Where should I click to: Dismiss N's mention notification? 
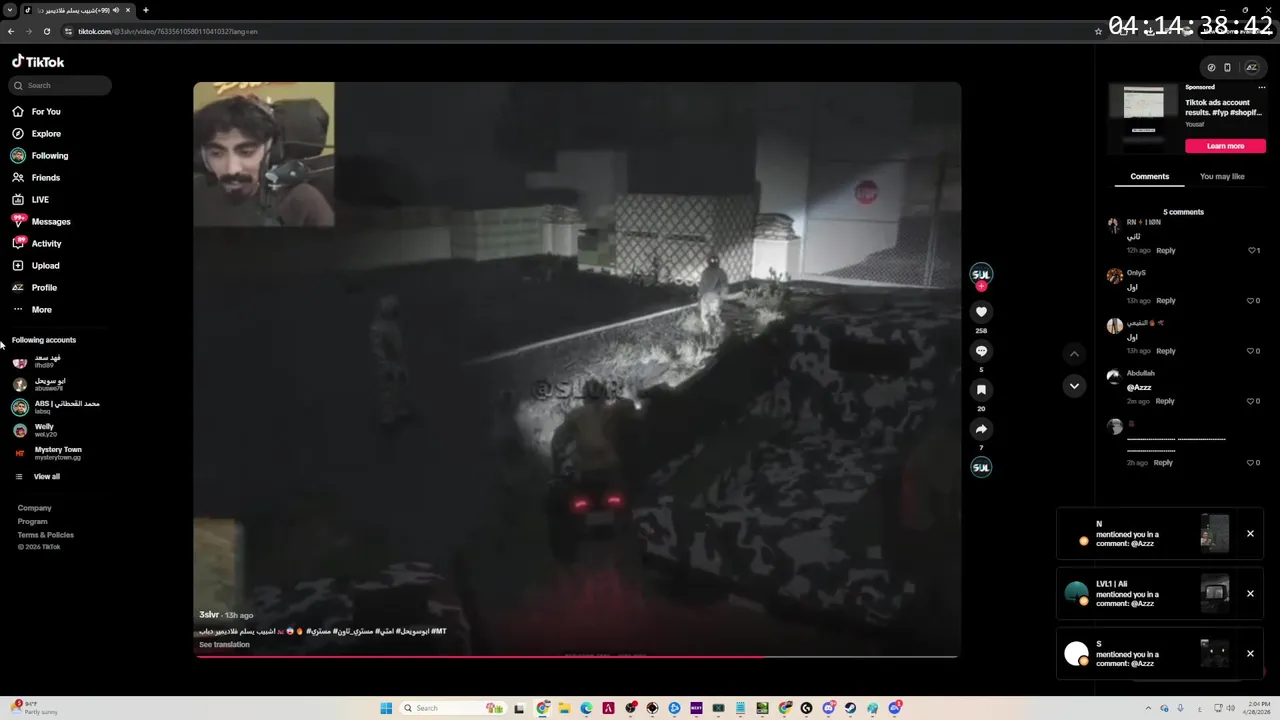(x=1250, y=534)
